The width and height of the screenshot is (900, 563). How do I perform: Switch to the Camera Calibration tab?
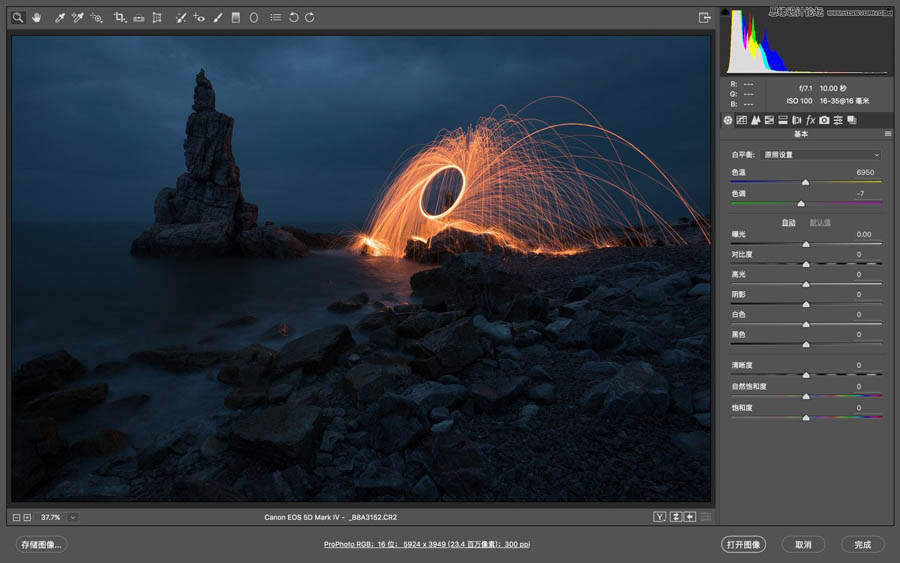(x=824, y=120)
